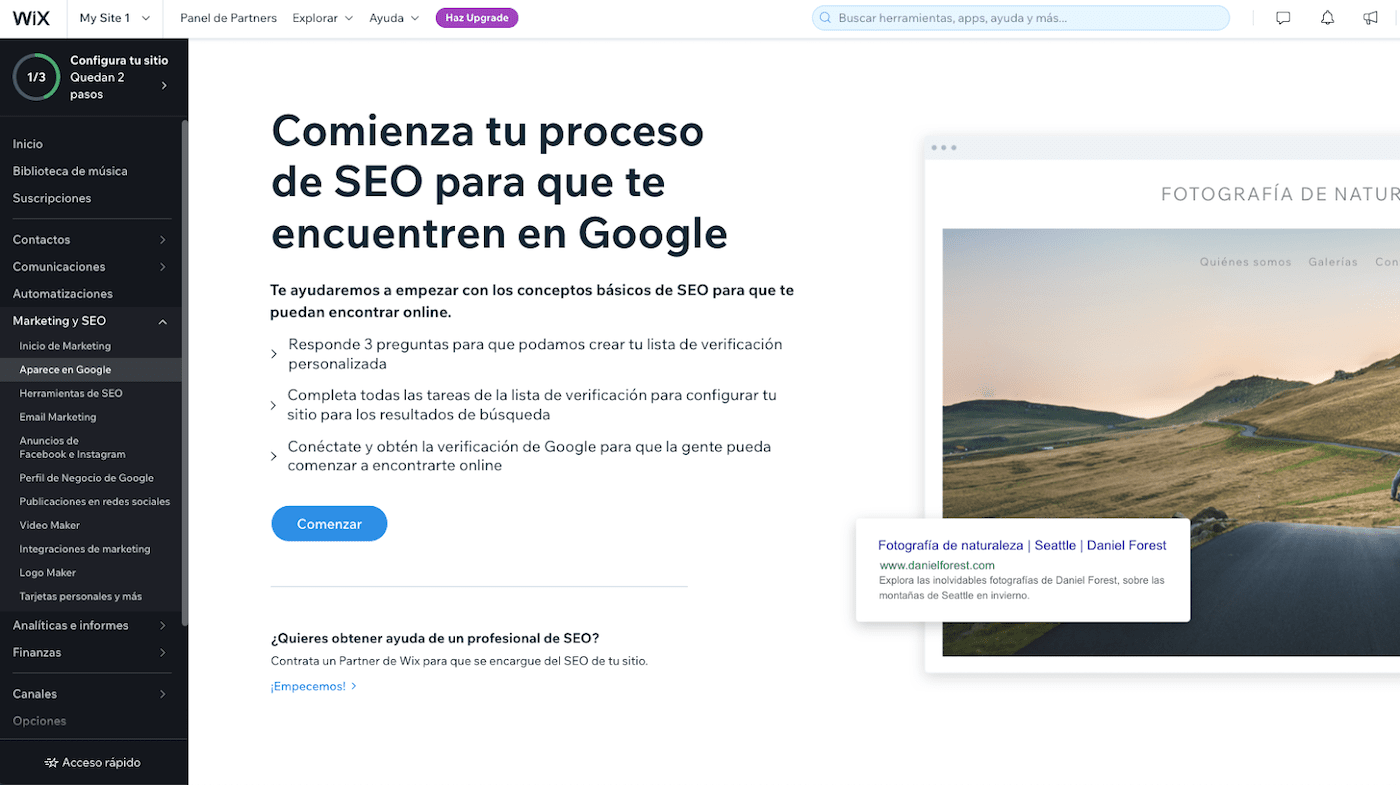Open the announcements megaphone icon
Screen dimensions: 1400x785
(1370, 18)
